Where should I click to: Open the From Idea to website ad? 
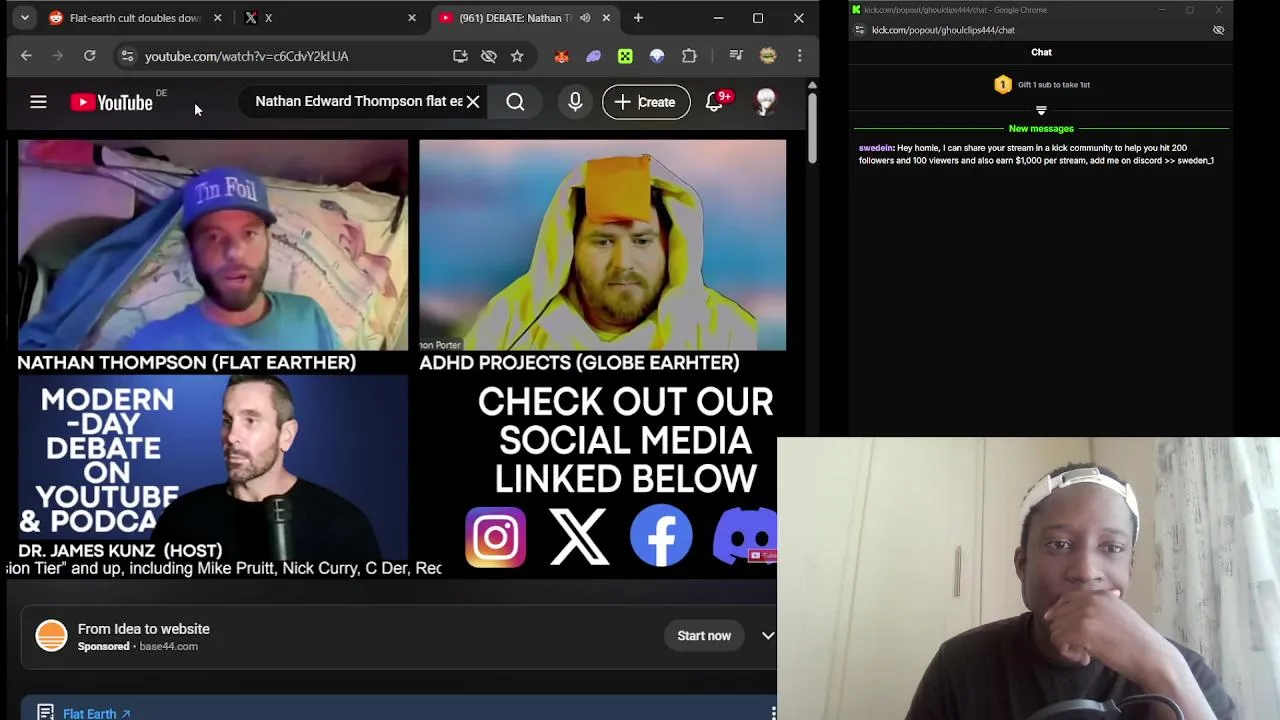144,629
